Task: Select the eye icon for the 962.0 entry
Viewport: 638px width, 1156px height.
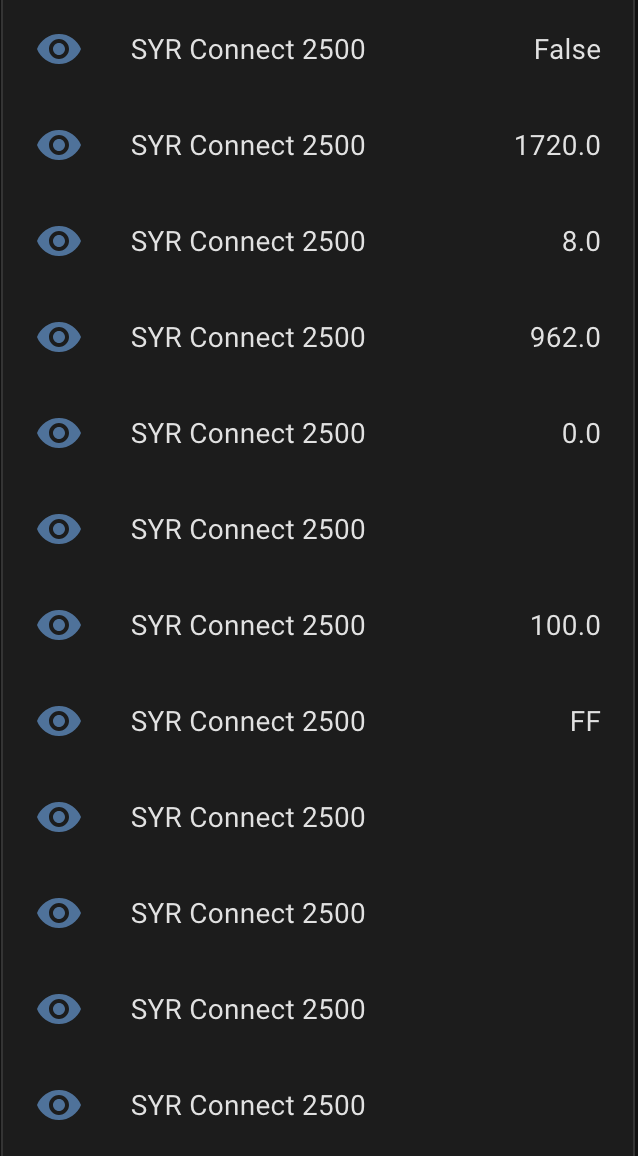Action: [59, 337]
